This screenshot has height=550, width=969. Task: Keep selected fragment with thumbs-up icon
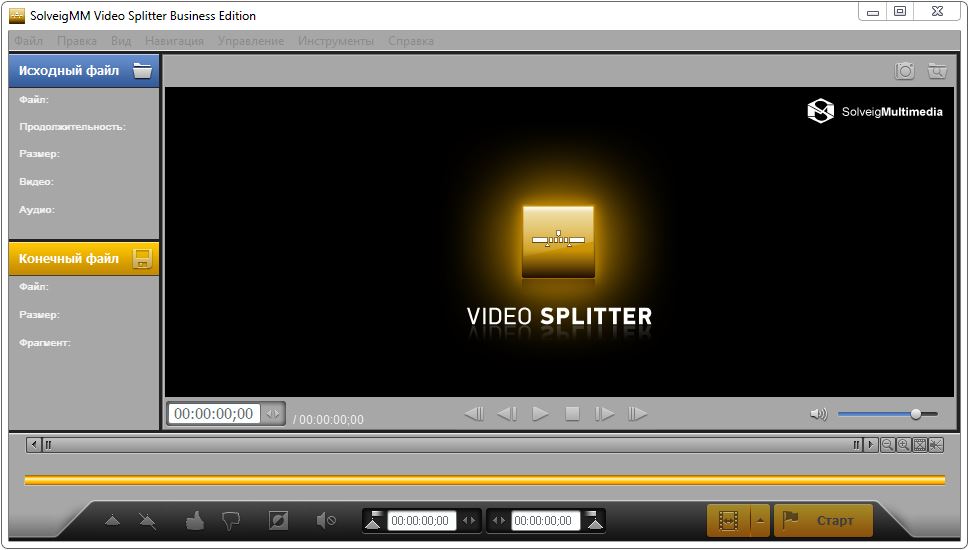tap(195, 520)
